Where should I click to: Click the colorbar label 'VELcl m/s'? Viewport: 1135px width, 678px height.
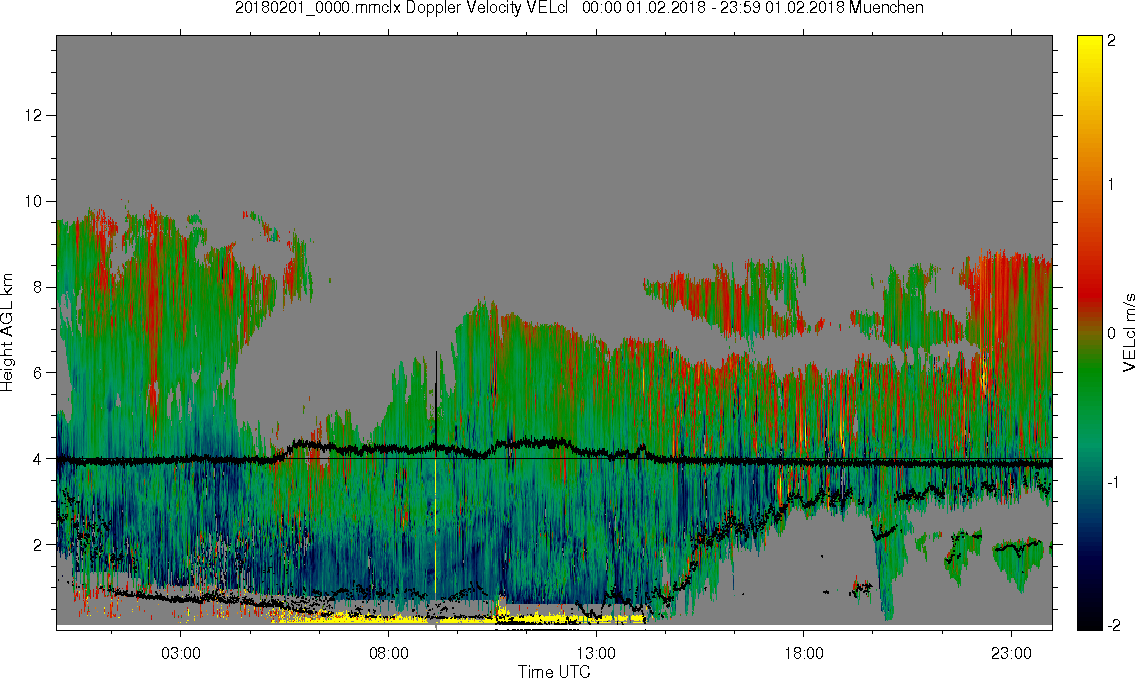tap(1128, 333)
